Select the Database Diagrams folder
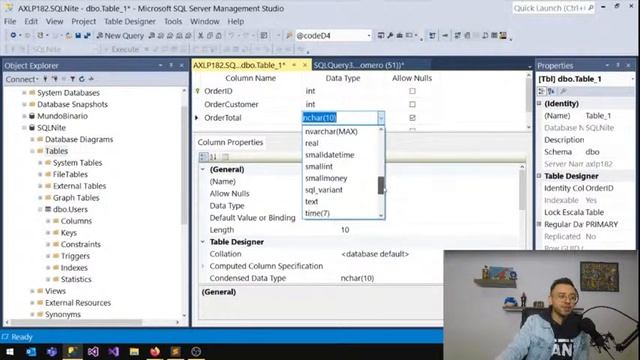Screen dimensions: 640x360 [x=79, y=140]
